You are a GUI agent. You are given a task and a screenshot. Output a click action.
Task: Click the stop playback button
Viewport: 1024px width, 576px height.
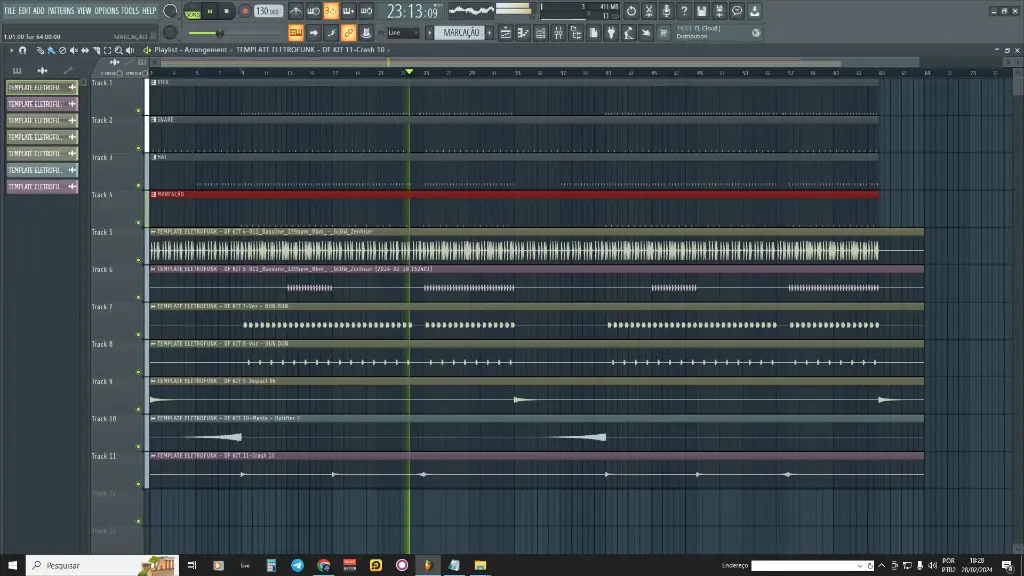(227, 11)
